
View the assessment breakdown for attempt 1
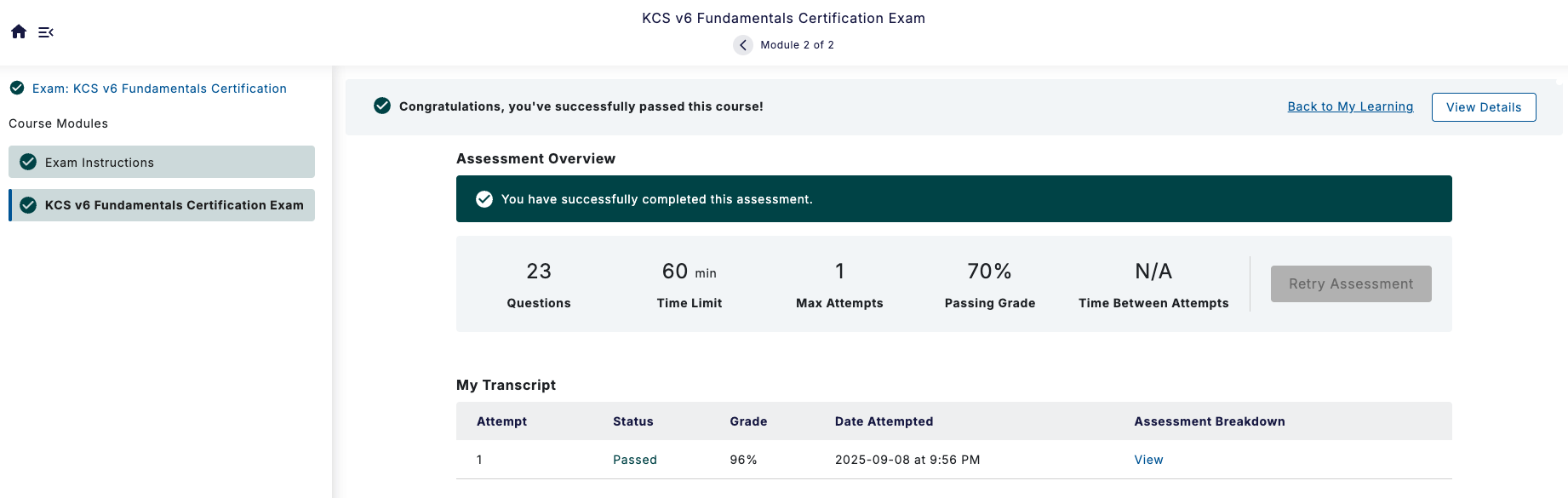tap(1148, 460)
